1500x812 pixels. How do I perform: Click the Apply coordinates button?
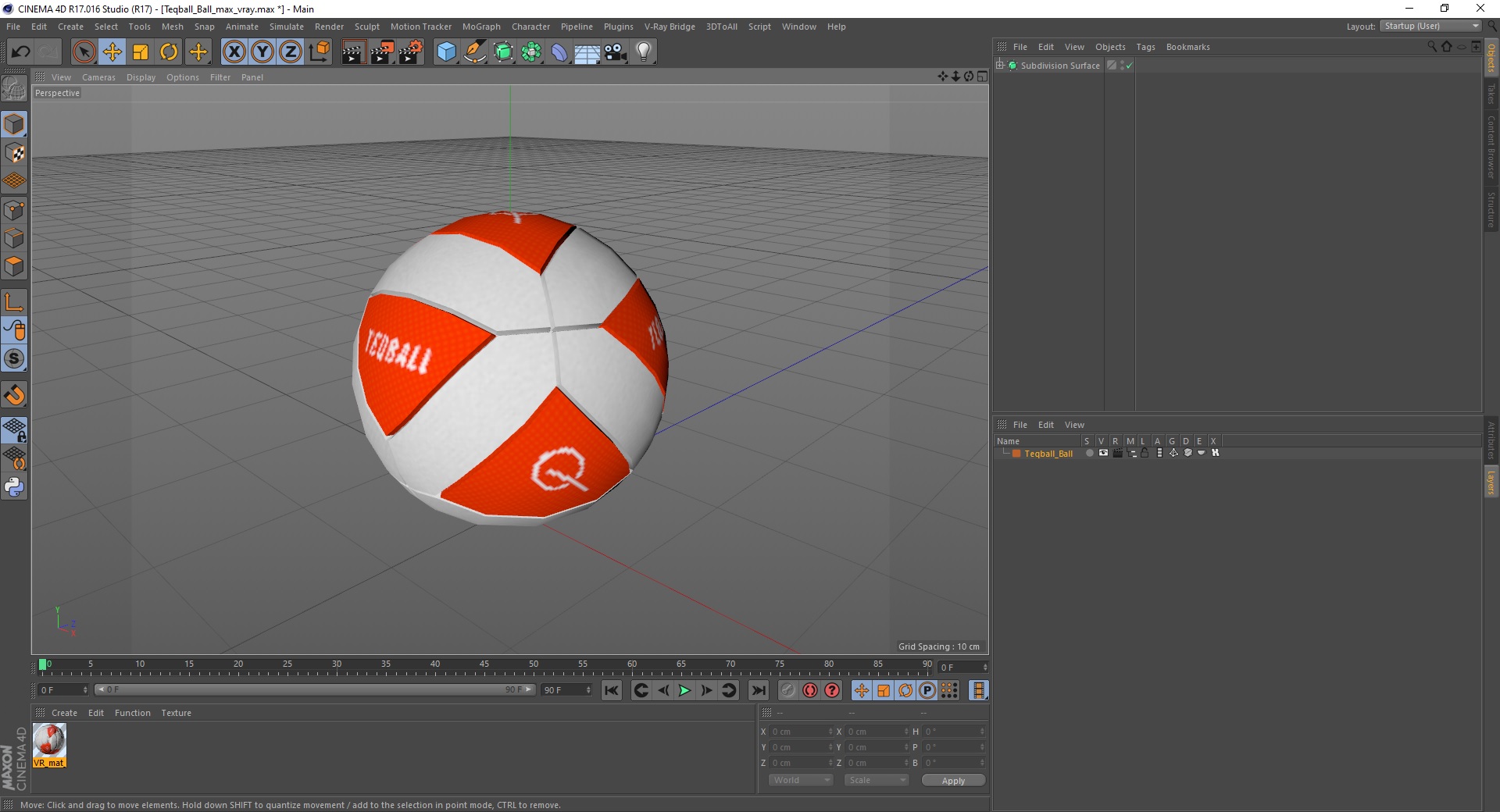[x=953, y=781]
